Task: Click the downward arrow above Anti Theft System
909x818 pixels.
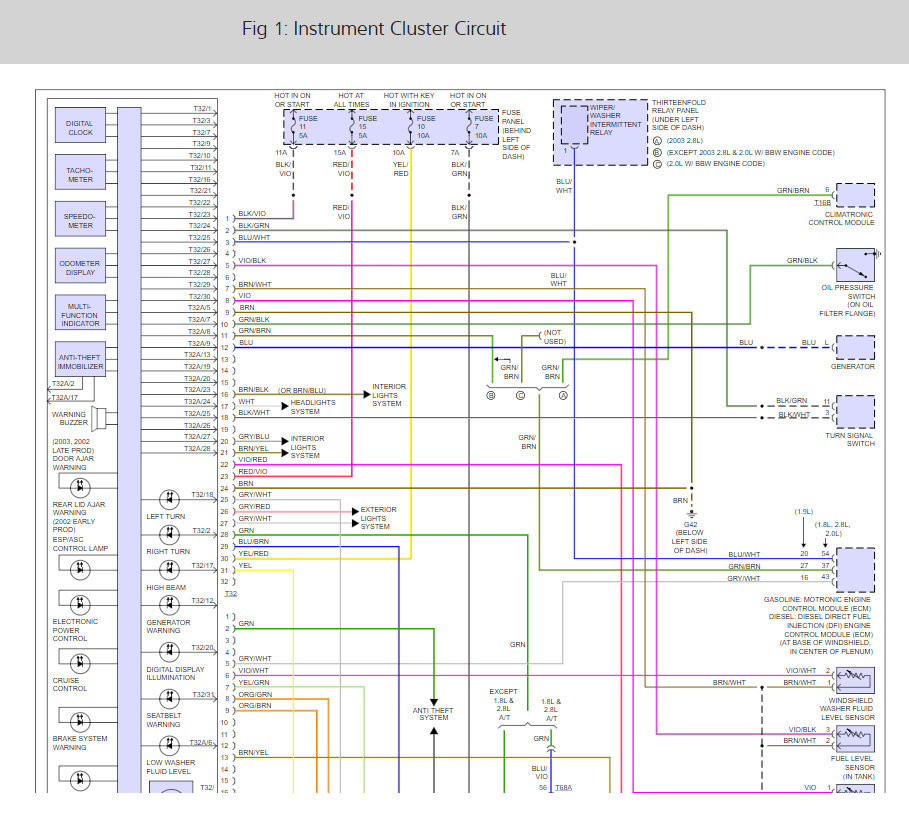Action: tap(434, 702)
